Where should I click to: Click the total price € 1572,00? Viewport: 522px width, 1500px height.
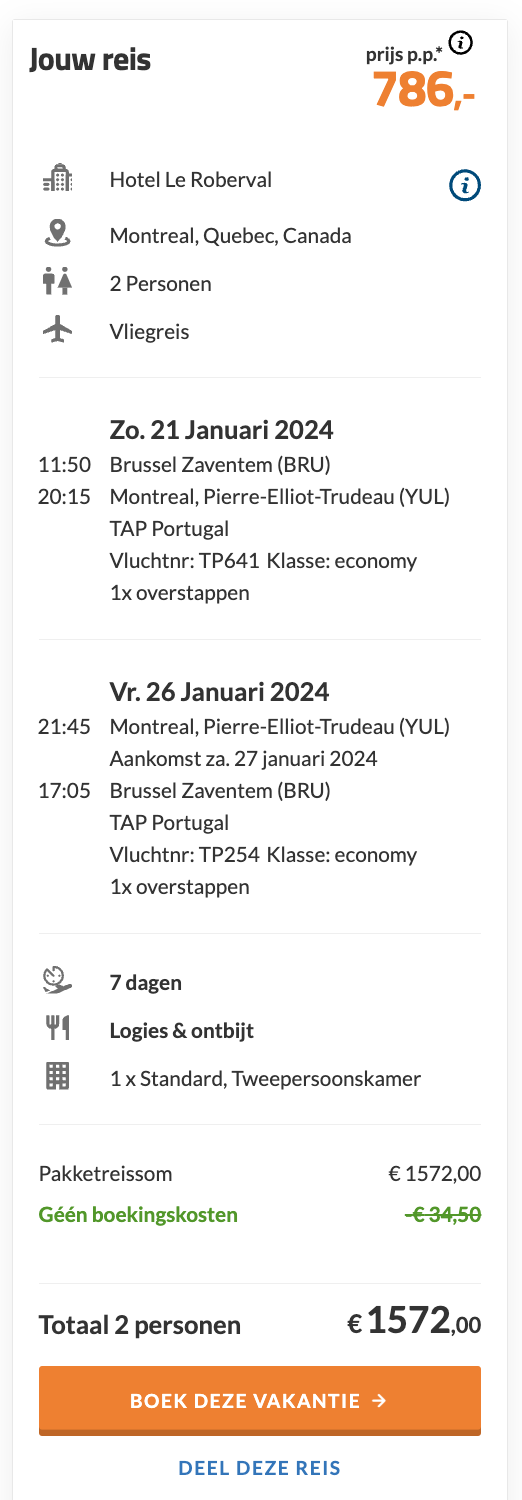tap(414, 1323)
